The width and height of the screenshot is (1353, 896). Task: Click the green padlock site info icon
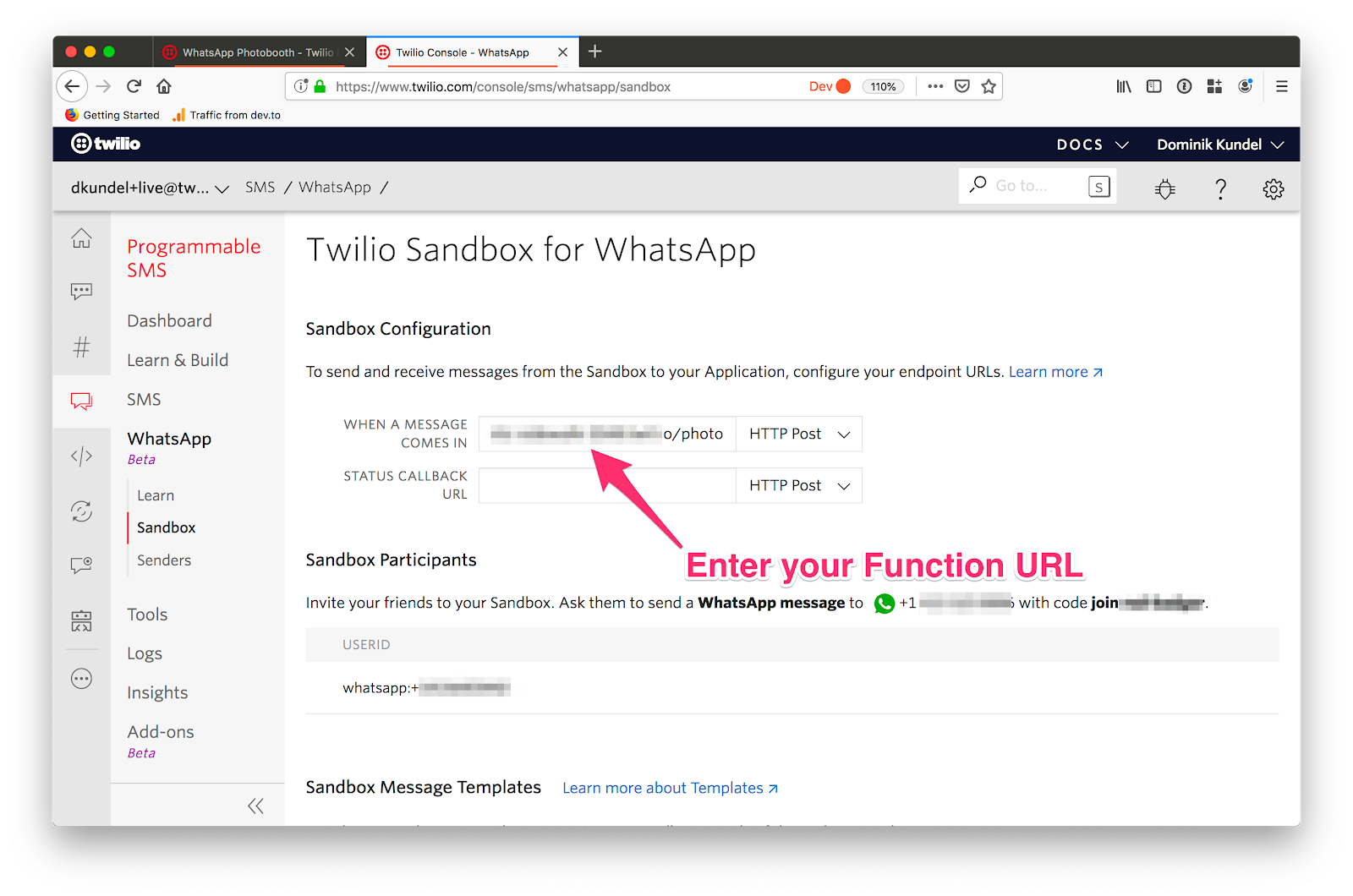(x=320, y=86)
